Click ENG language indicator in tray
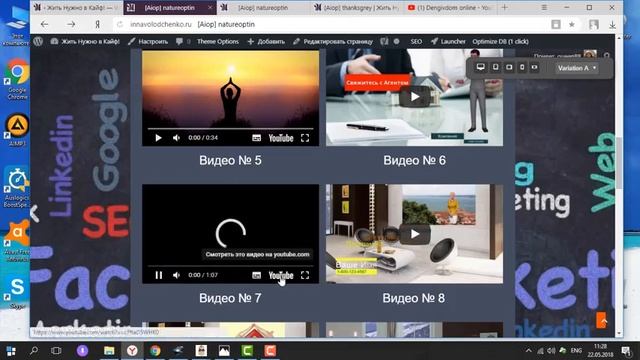640x360 pixels. tap(576, 351)
